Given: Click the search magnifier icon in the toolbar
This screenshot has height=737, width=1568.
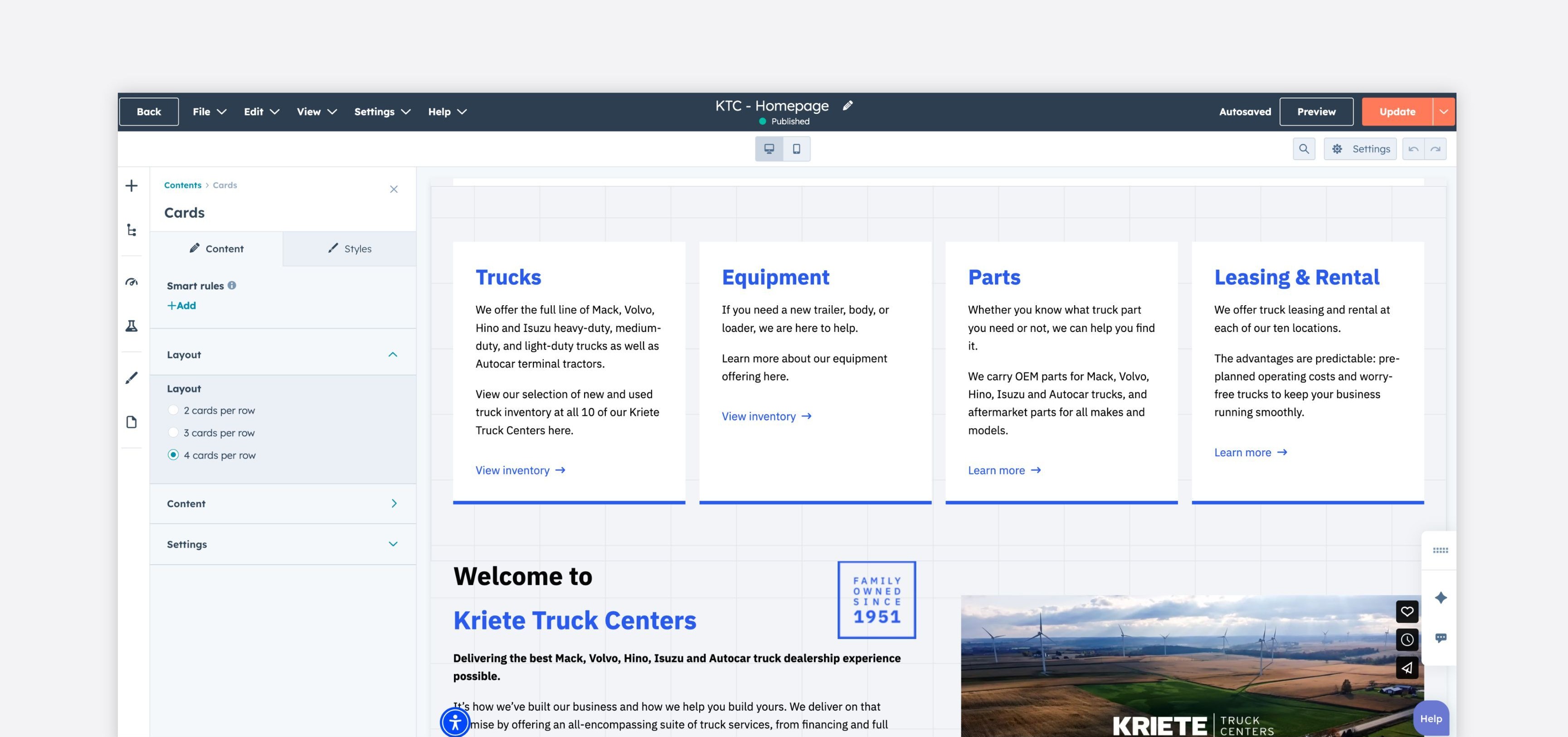Looking at the screenshot, I should (1304, 148).
